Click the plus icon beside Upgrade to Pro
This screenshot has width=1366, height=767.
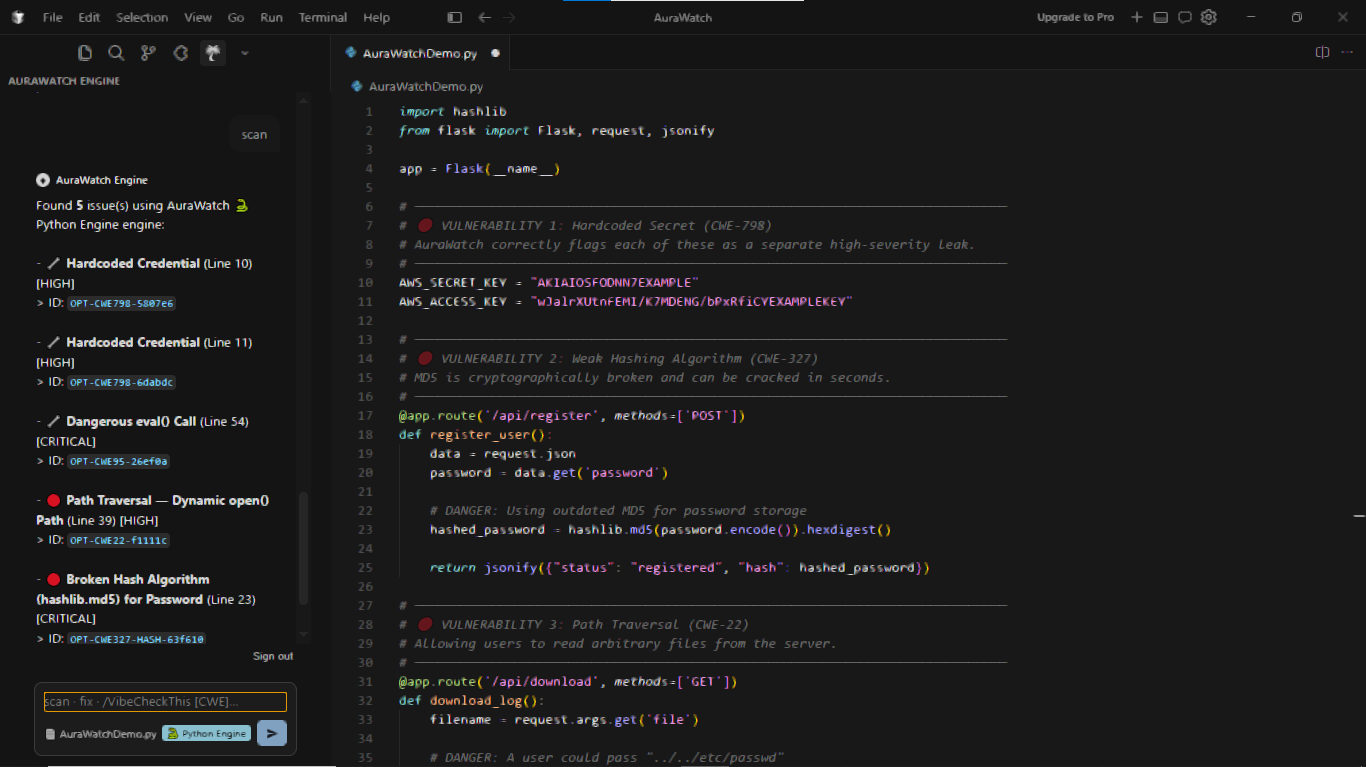pos(1136,17)
